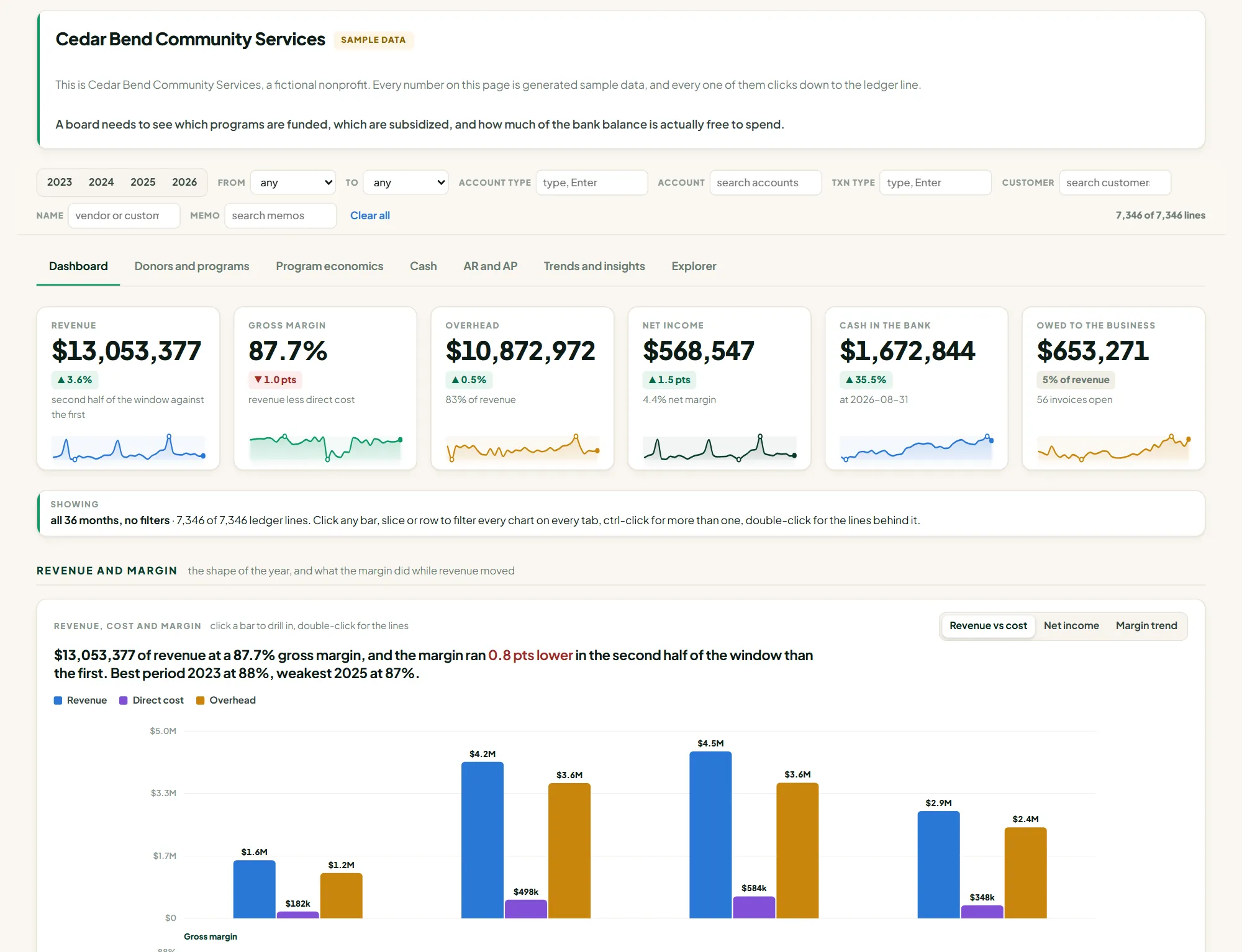Screen dimensions: 1242x952
Task: Click the Cash in the Bank sparkline
Action: [917, 448]
